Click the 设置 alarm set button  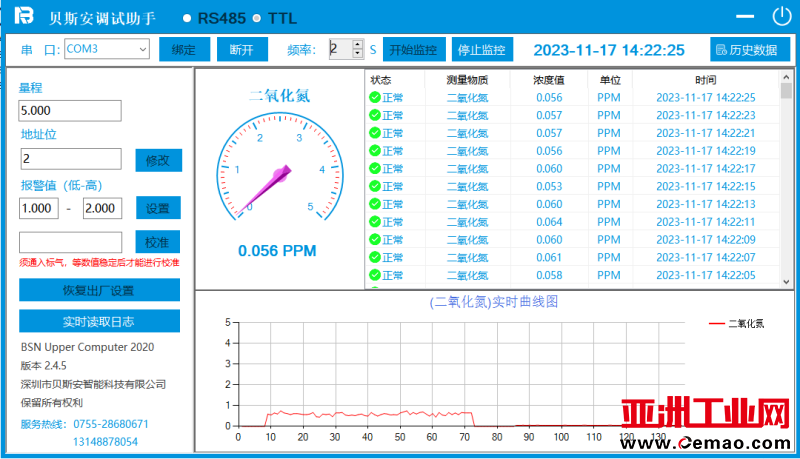point(158,208)
